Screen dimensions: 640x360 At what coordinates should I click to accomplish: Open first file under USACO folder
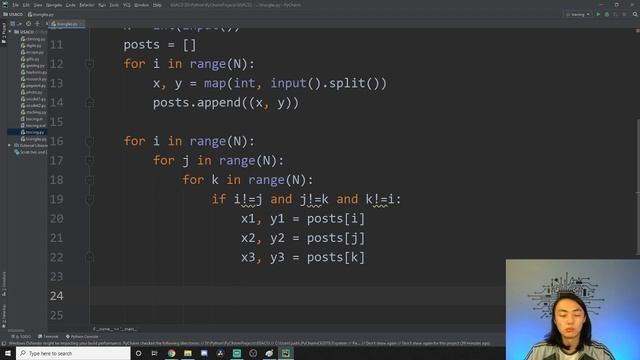(x=33, y=39)
